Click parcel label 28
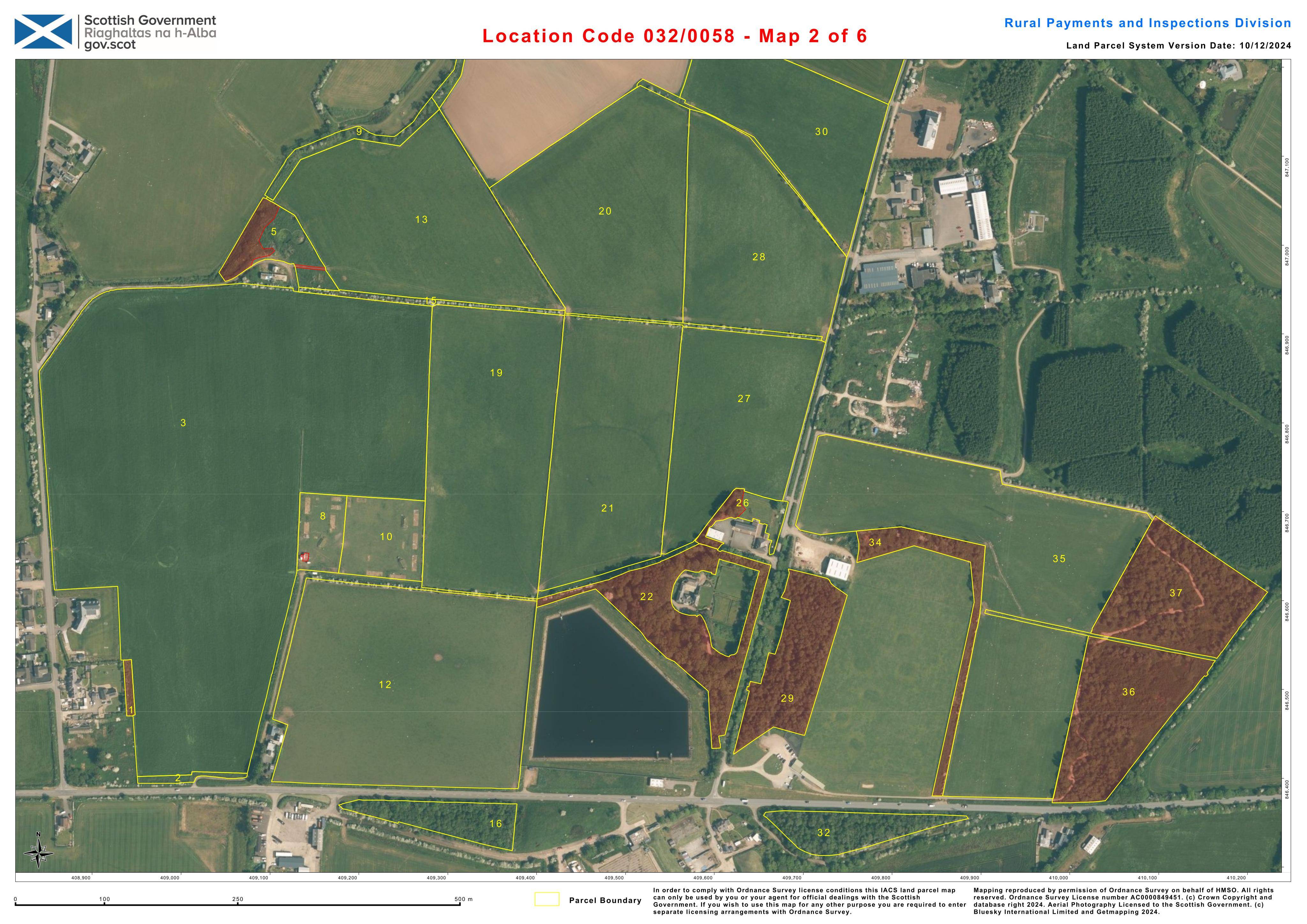 759,257
